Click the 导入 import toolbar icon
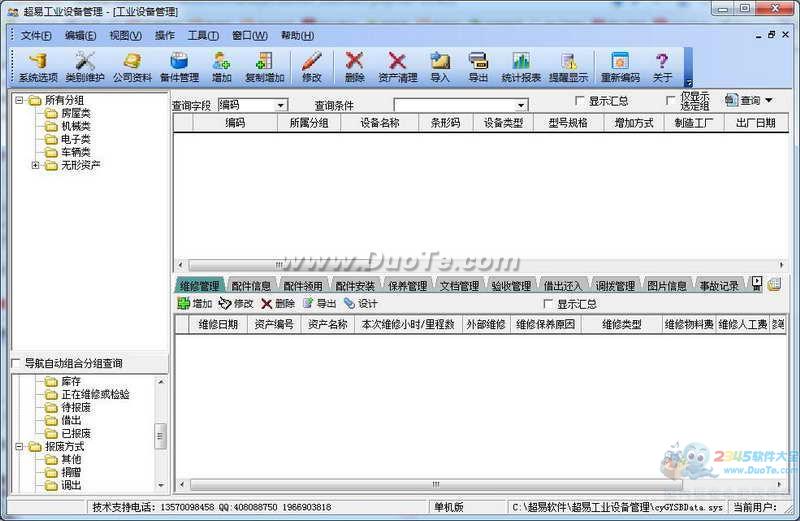 point(440,67)
